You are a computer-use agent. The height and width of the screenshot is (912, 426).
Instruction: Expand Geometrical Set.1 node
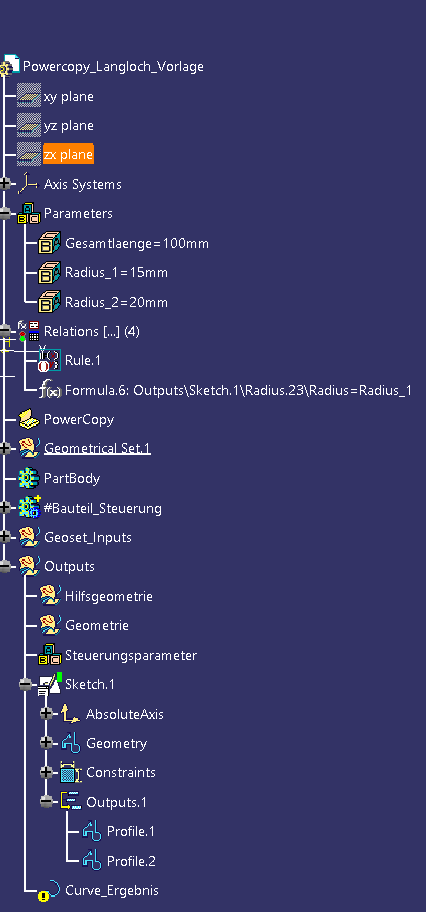tap(6, 448)
